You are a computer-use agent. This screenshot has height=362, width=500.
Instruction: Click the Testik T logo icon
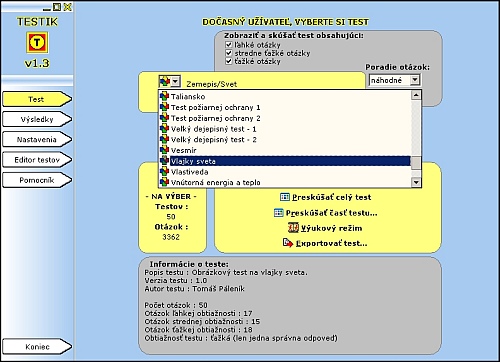point(37,42)
